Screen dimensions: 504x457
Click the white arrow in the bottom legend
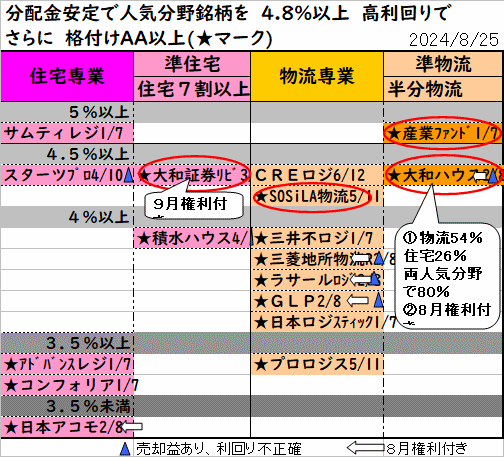click(365, 448)
